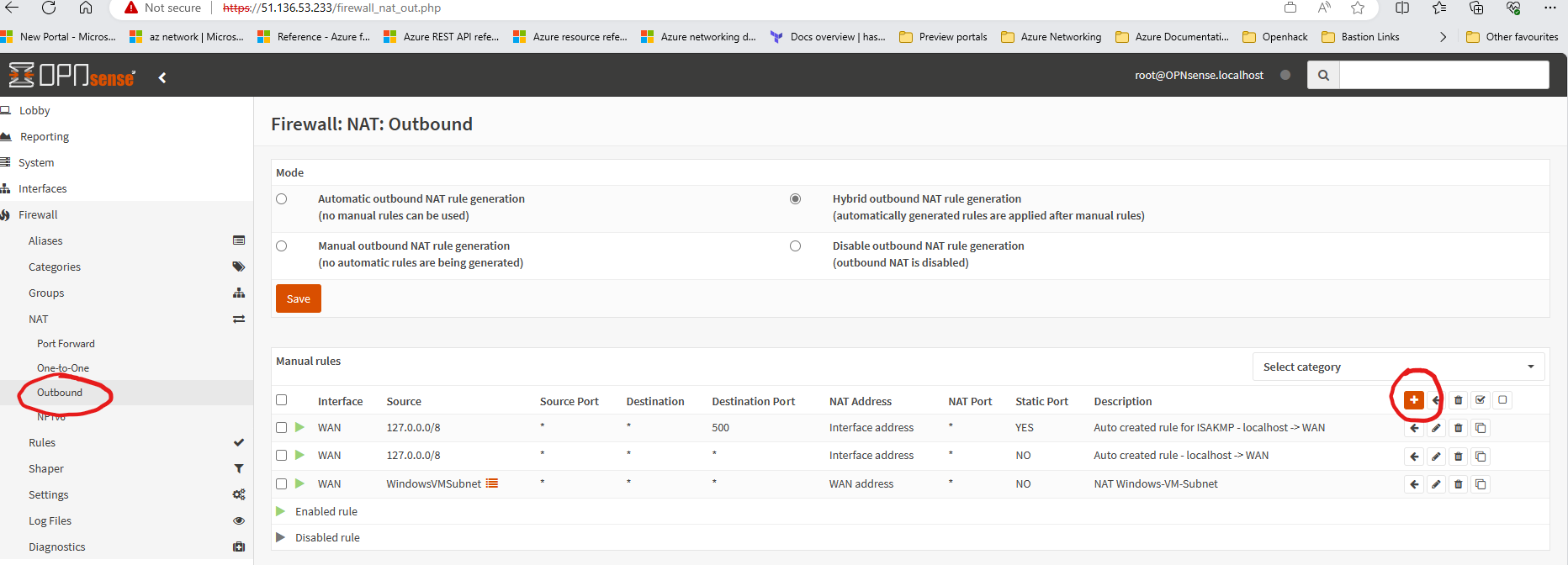Collapse the NAT submenu

tap(126, 319)
